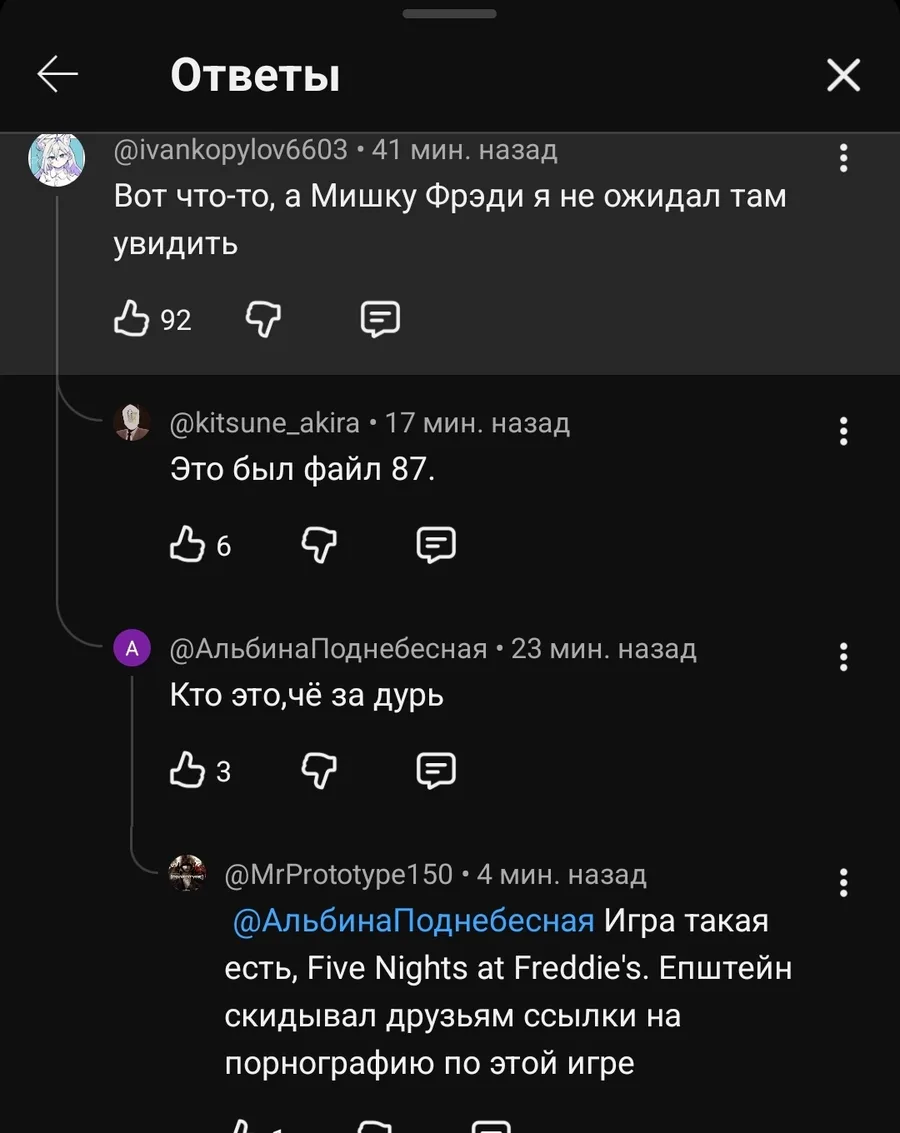Reply to kitsune_akira's comment

436,545
